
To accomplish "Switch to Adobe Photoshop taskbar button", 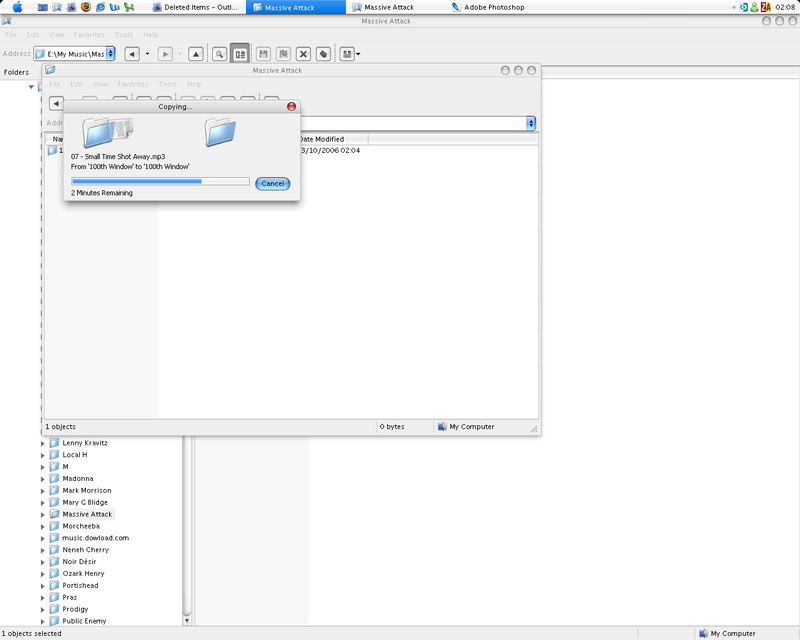I will coord(489,7).
